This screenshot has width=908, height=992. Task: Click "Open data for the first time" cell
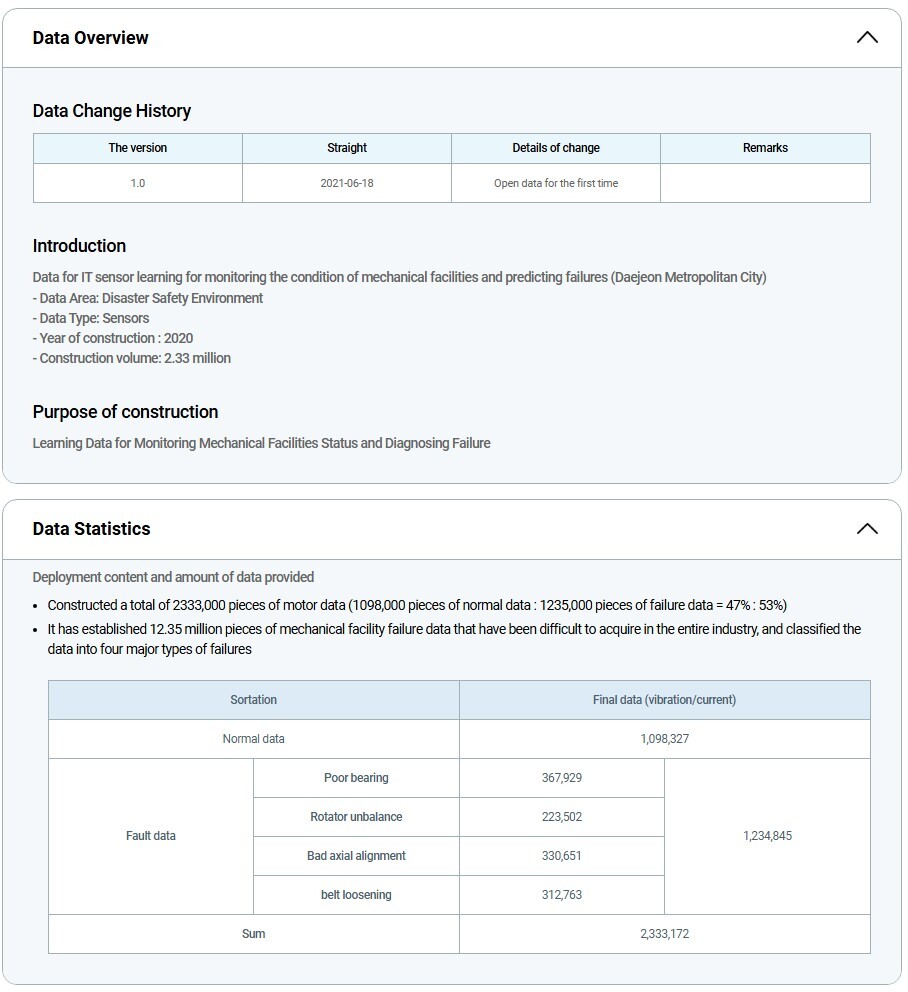coord(556,184)
